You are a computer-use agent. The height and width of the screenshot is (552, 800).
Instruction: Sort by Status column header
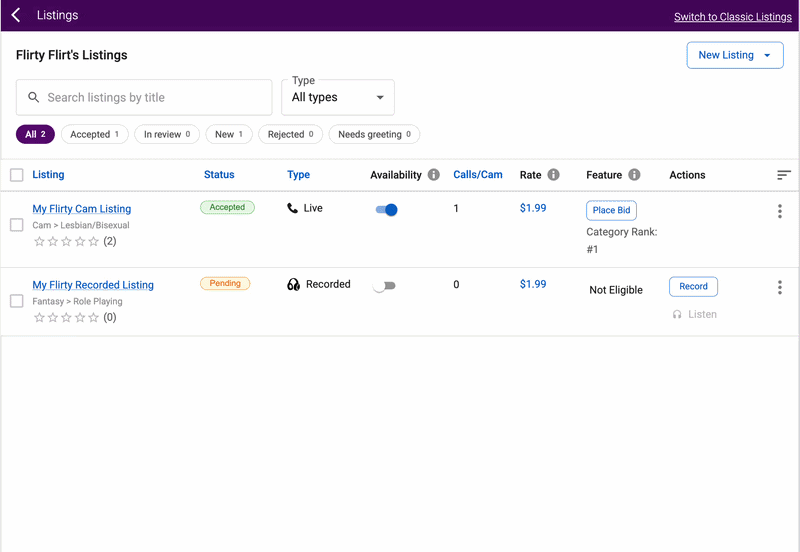pos(219,174)
